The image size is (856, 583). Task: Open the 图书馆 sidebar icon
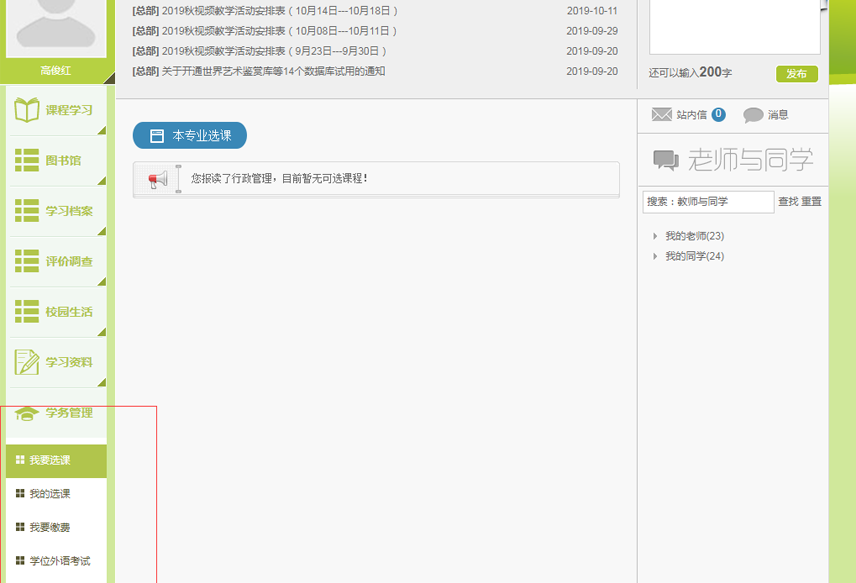click(x=27, y=160)
